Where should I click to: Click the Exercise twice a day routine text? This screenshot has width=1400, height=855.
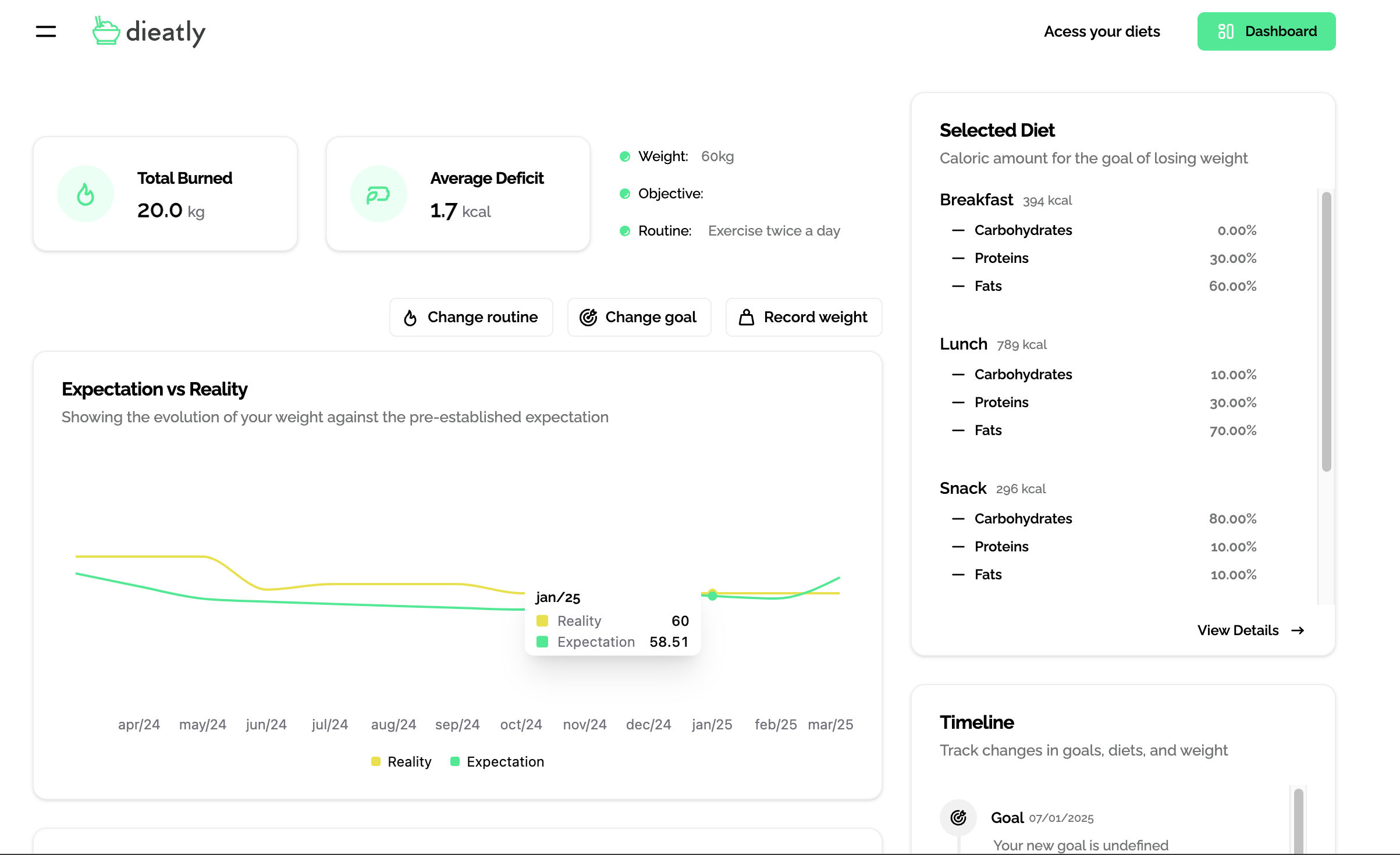coord(774,231)
